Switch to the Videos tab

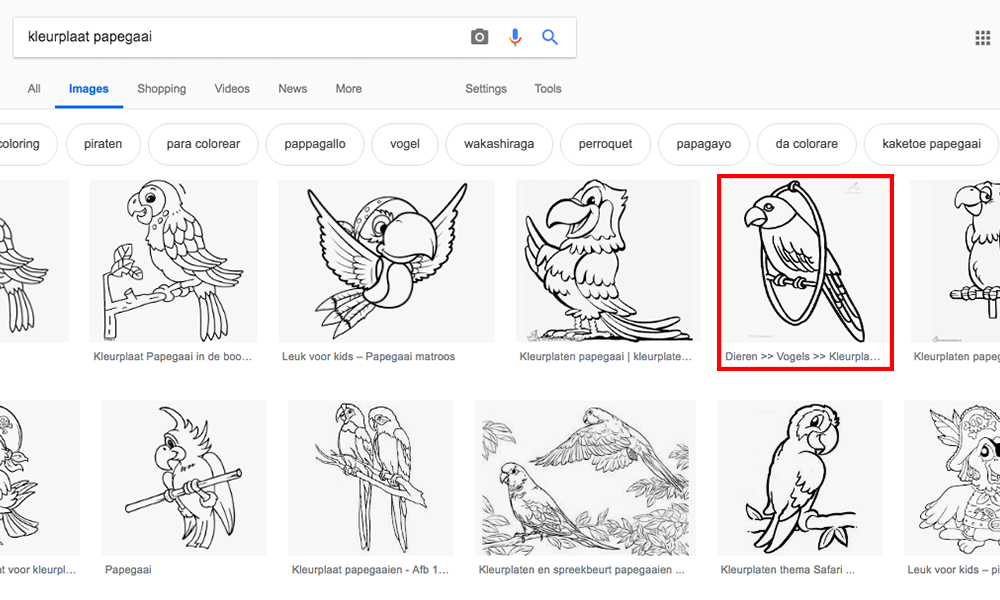pyautogui.click(x=232, y=89)
